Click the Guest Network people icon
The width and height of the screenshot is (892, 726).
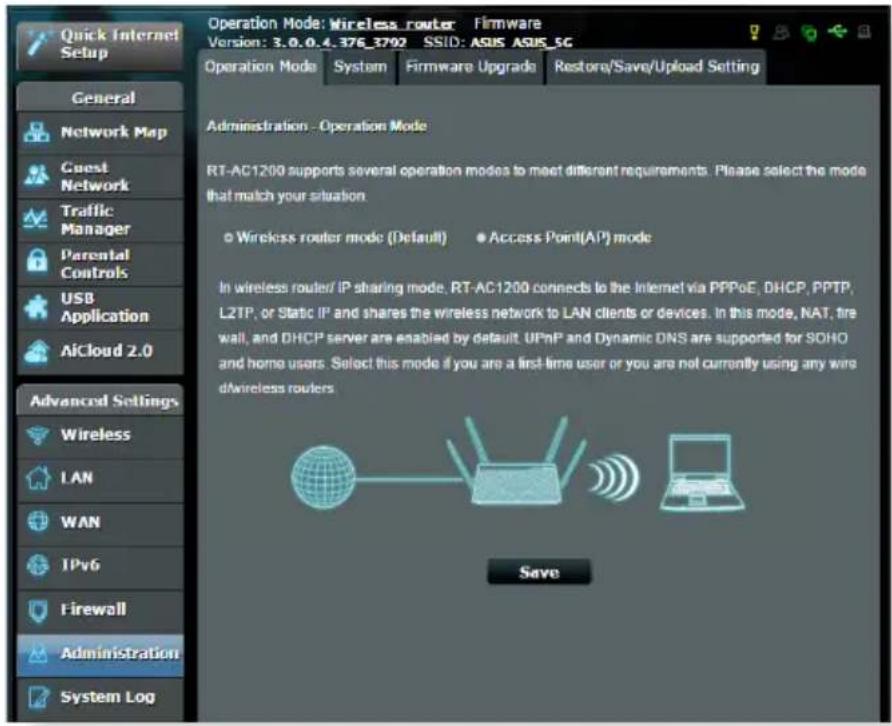point(36,176)
